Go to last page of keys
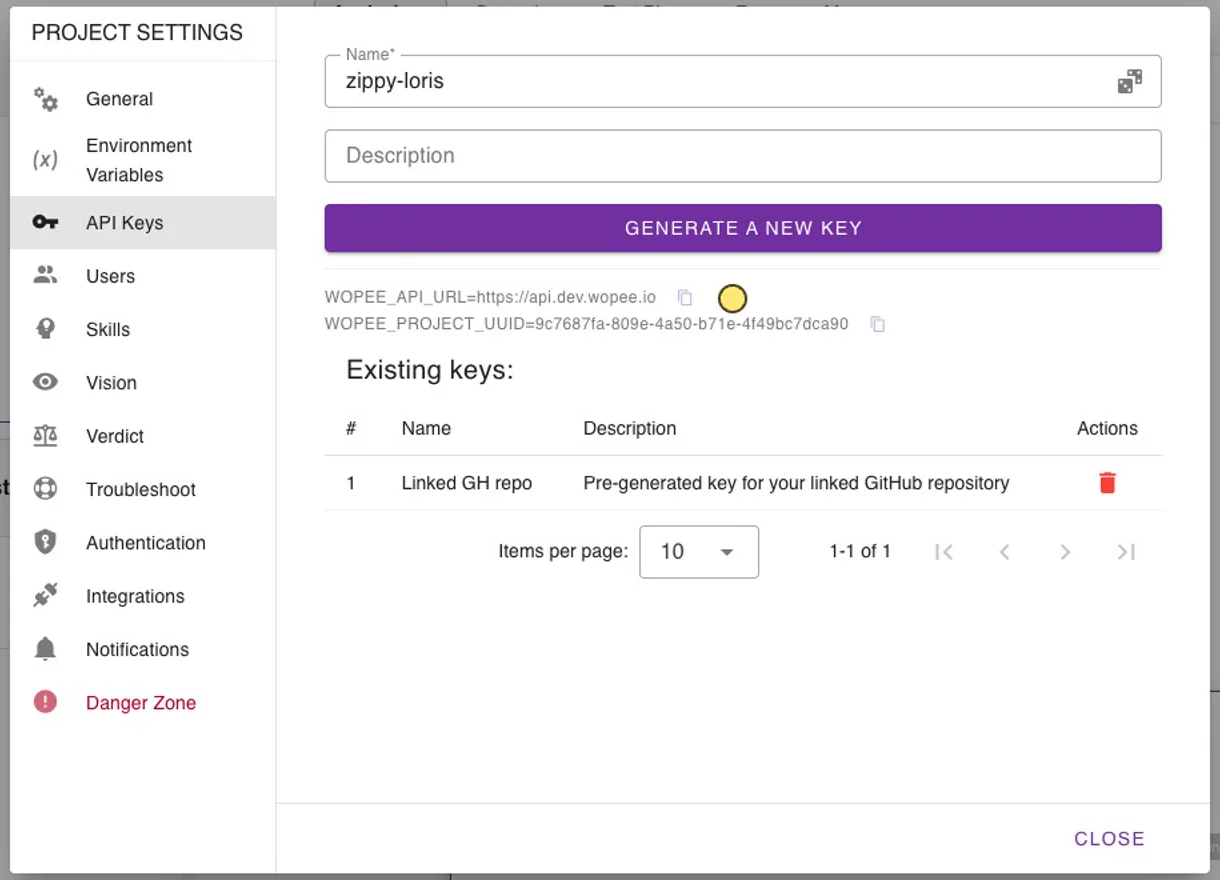This screenshot has height=880, width=1220. [1126, 551]
